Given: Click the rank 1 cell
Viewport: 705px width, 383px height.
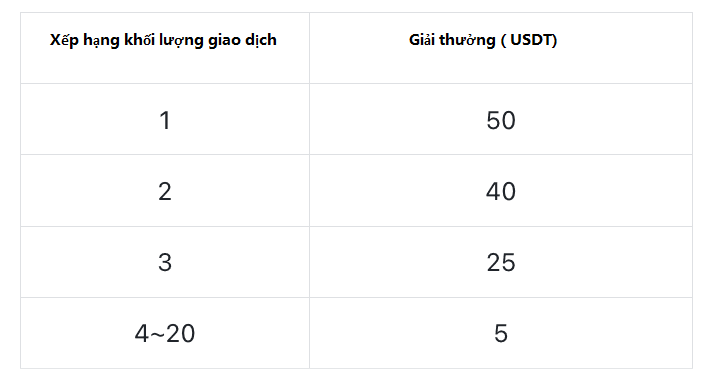Looking at the screenshot, I should (165, 120).
